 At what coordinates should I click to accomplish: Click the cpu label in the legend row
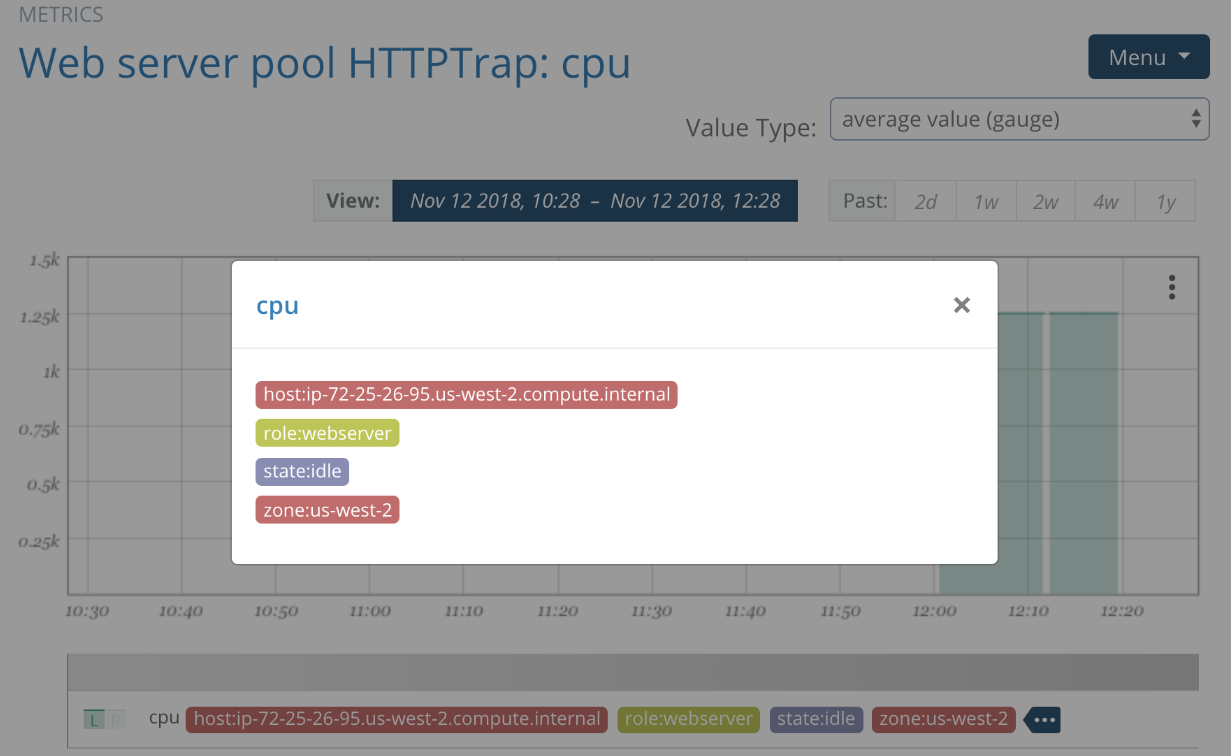click(x=163, y=718)
